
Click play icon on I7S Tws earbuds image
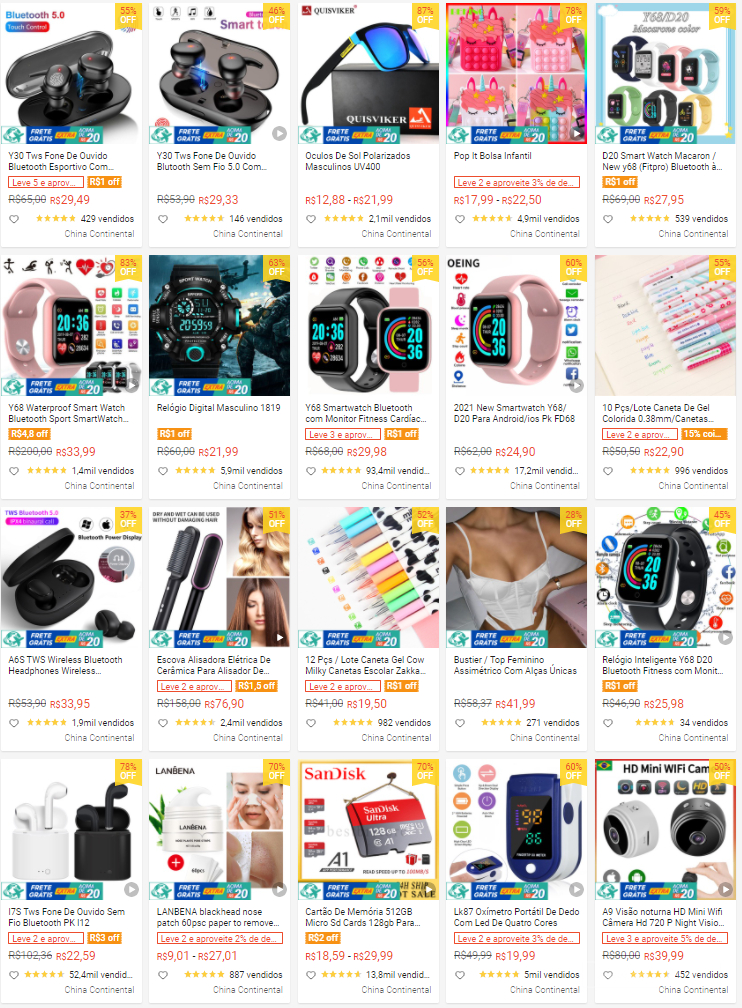tap(131, 889)
